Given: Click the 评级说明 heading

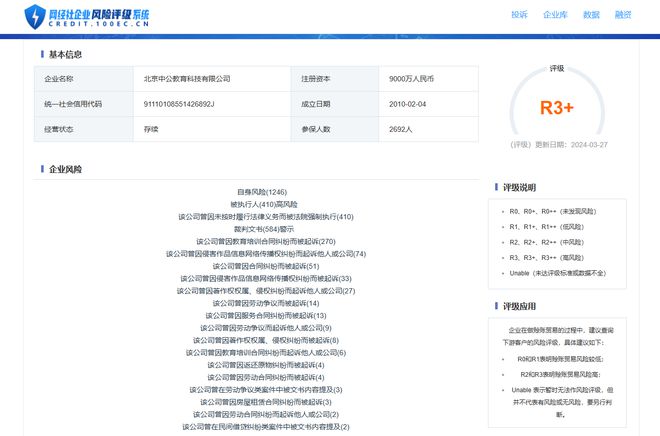Looking at the screenshot, I should click(519, 187).
